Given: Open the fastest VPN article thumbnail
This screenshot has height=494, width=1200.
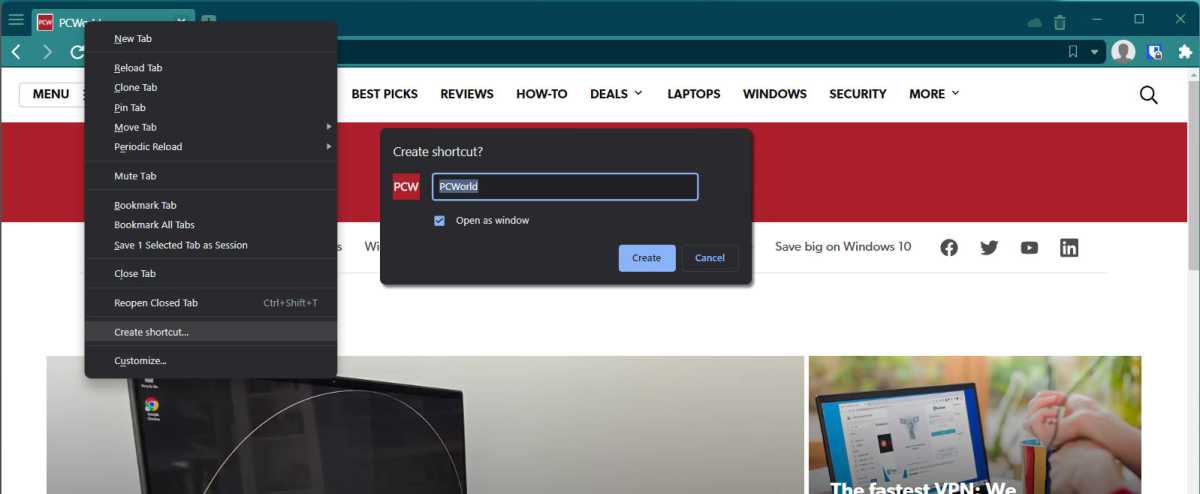Looking at the screenshot, I should click(x=975, y=425).
